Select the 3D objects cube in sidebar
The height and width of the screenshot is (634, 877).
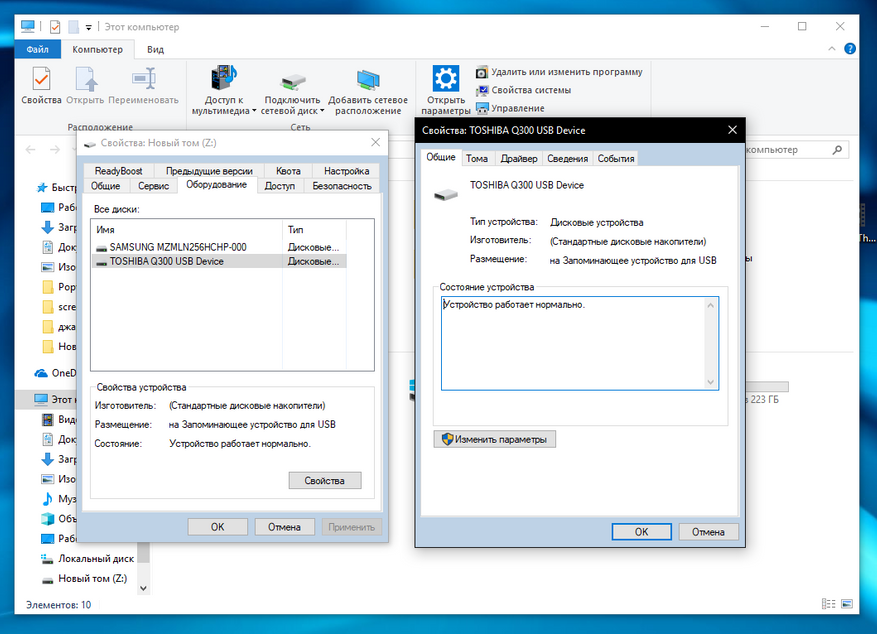tap(48, 519)
